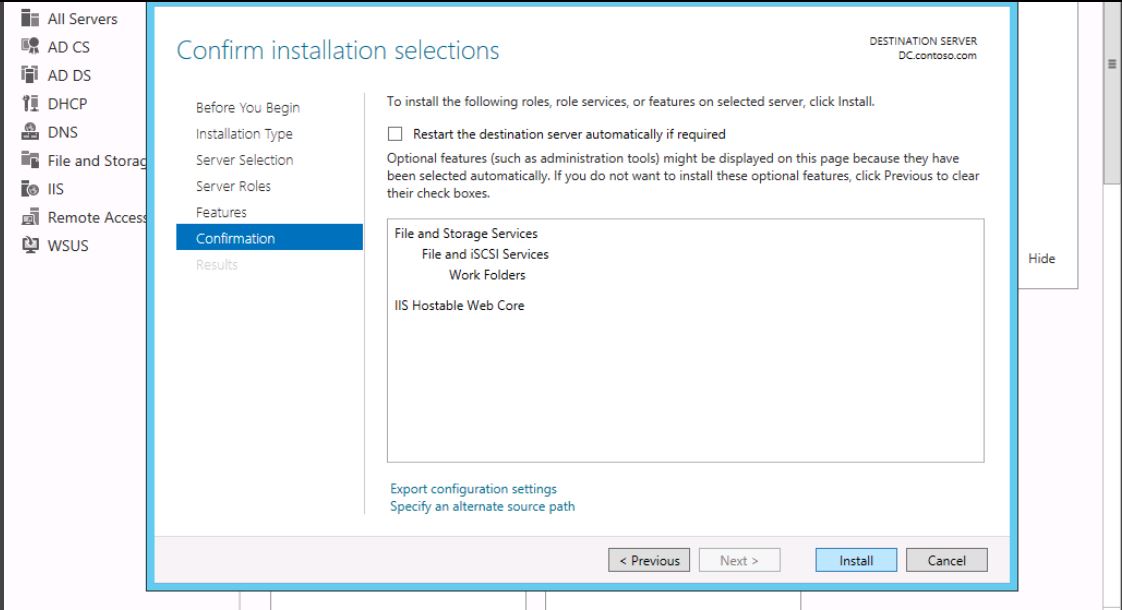The image size is (1122, 610).
Task: Click the IIS icon in sidebar
Action: click(x=29, y=188)
